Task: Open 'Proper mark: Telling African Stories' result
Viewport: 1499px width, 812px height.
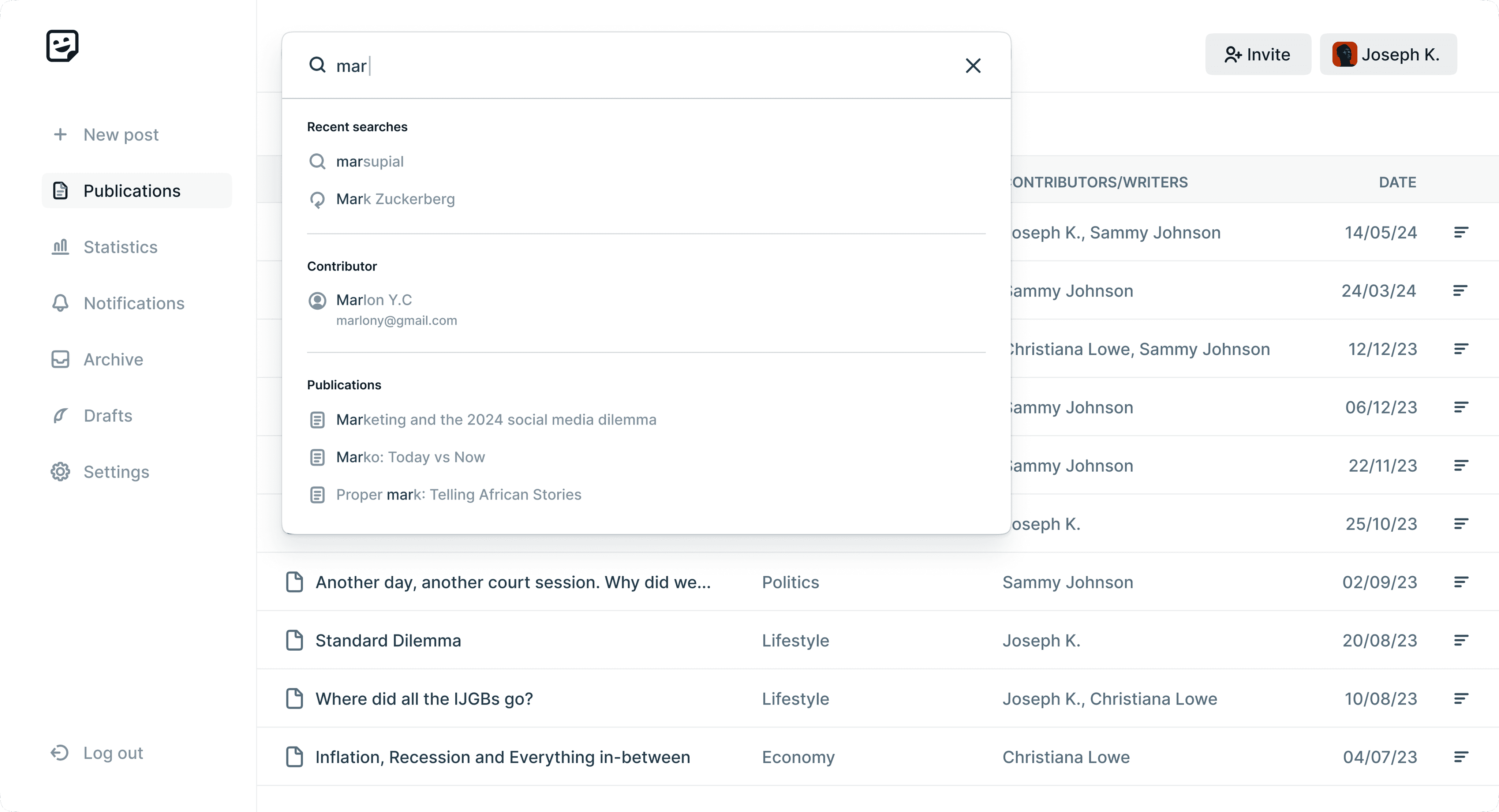Action: point(459,494)
